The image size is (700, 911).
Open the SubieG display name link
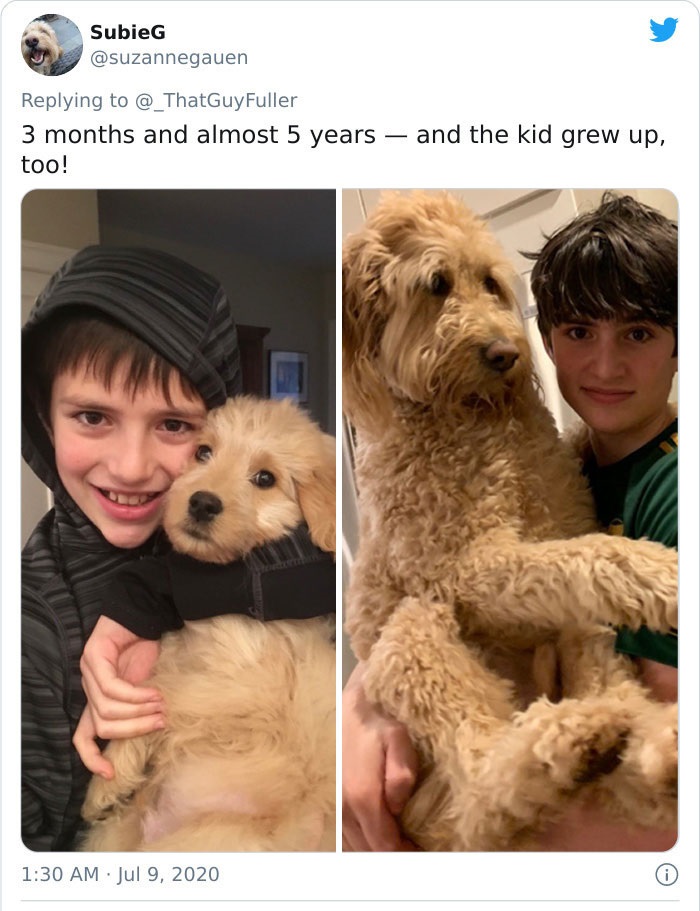(x=128, y=32)
